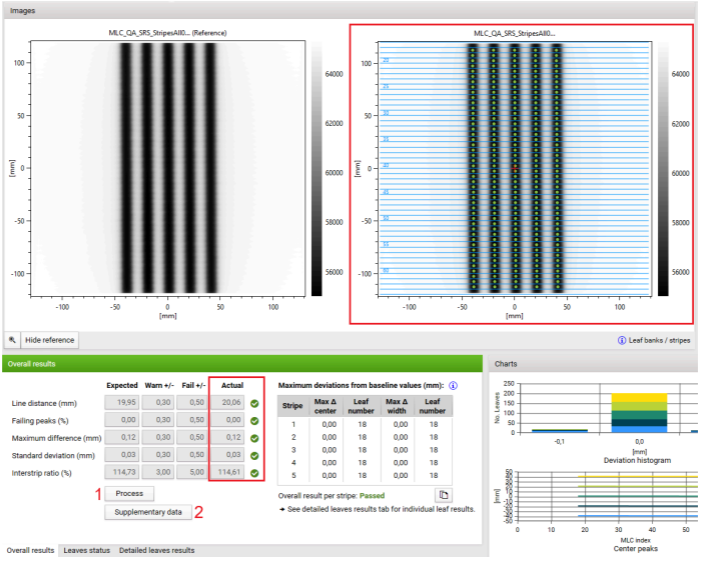Select the Overall results tab
Viewport: 701px width, 563px height.
coord(28,550)
